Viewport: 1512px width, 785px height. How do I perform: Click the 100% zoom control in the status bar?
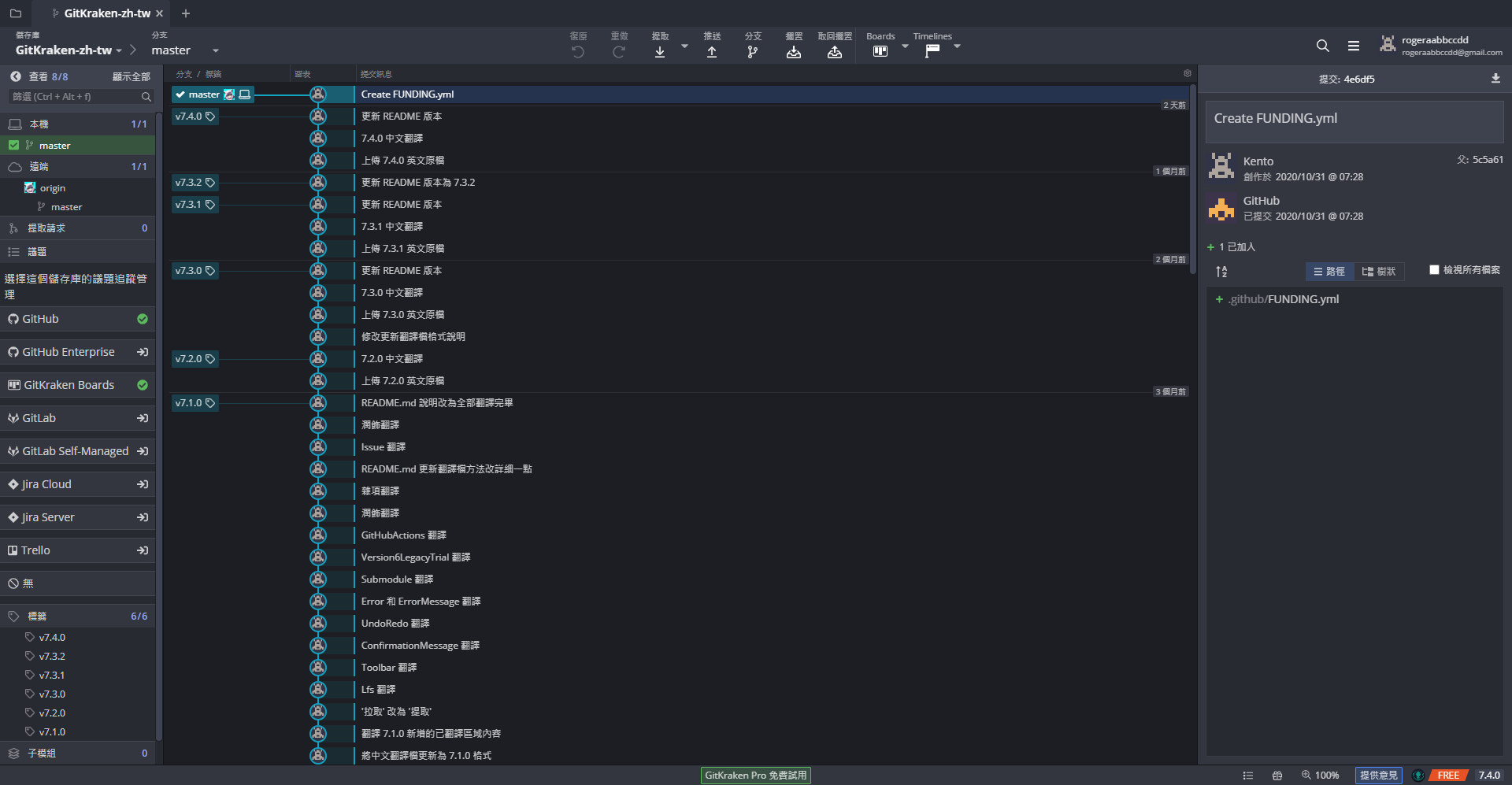point(1321,776)
